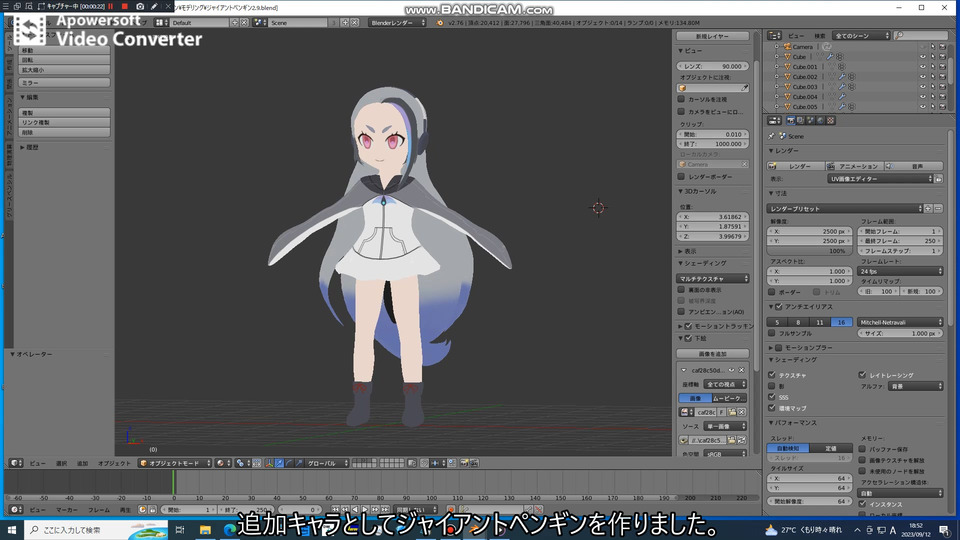Hide Cube.003 using its eye icon
This screenshot has width=960, height=540.
[923, 87]
